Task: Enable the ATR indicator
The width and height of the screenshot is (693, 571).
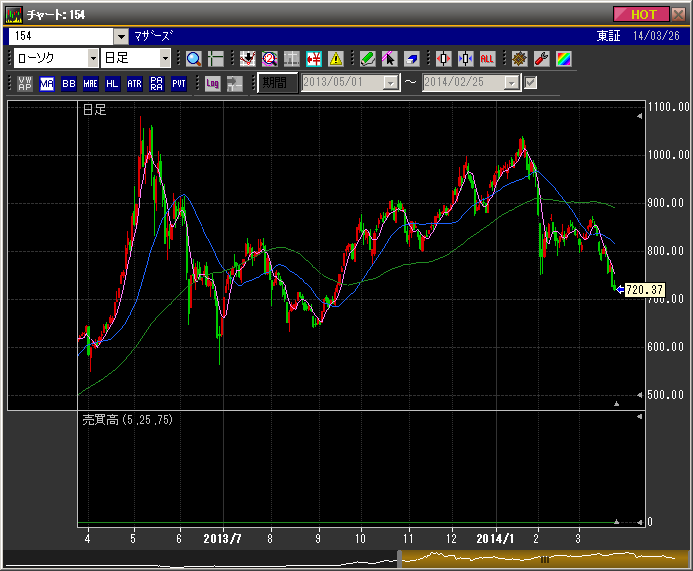Action: [x=135, y=83]
